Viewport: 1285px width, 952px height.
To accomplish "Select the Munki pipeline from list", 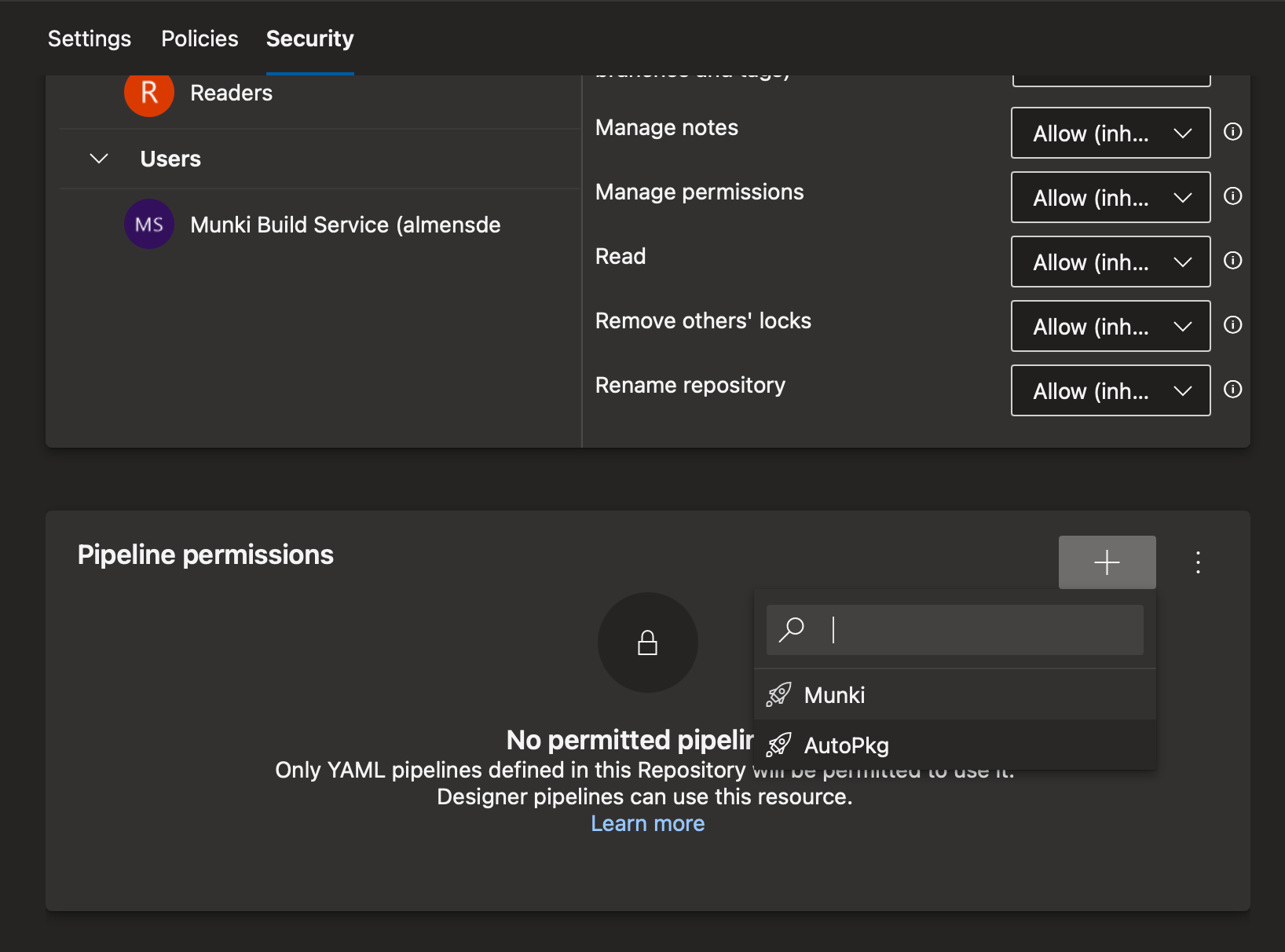I will (834, 695).
